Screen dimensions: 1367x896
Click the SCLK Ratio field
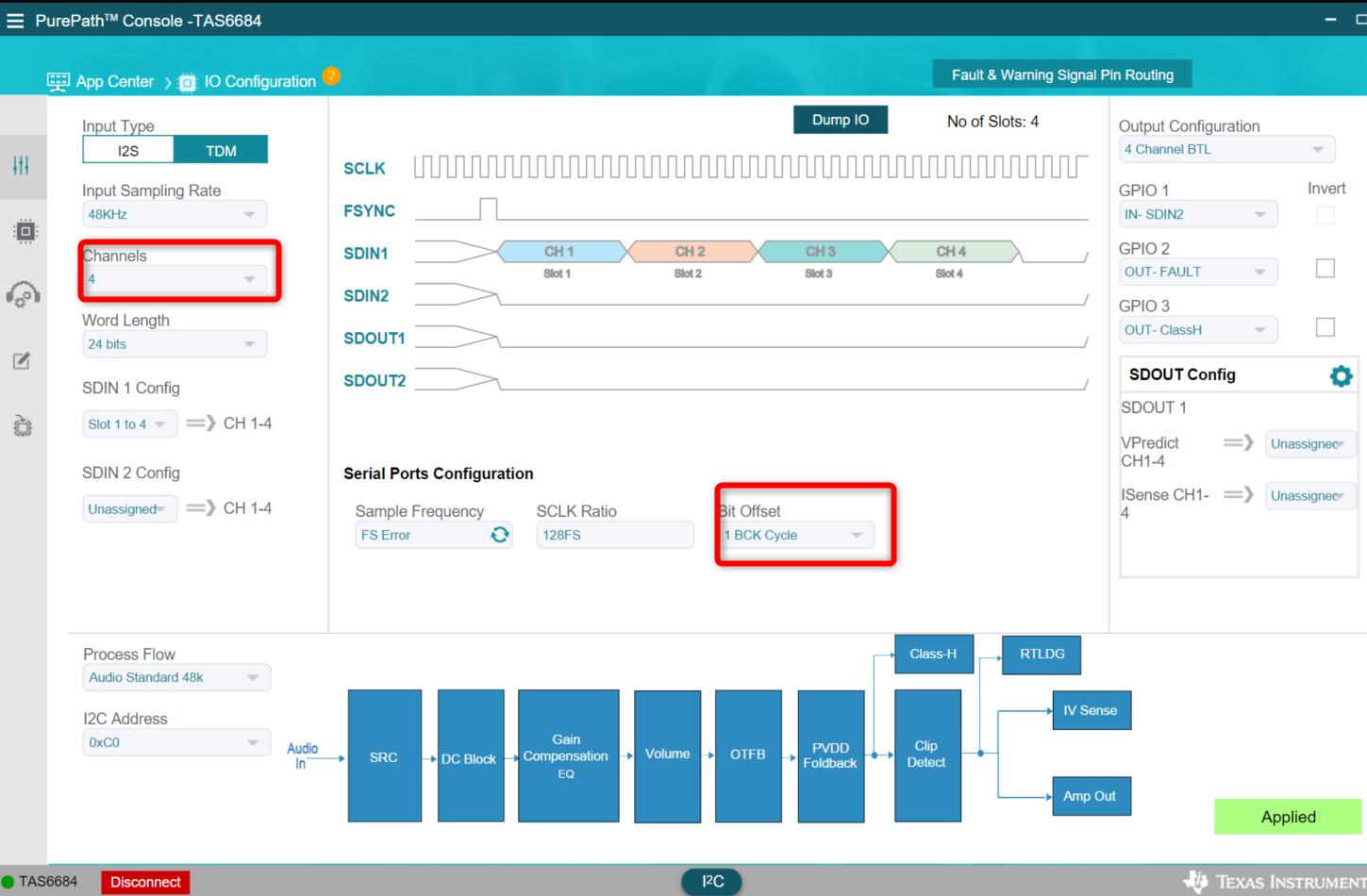click(x=615, y=535)
